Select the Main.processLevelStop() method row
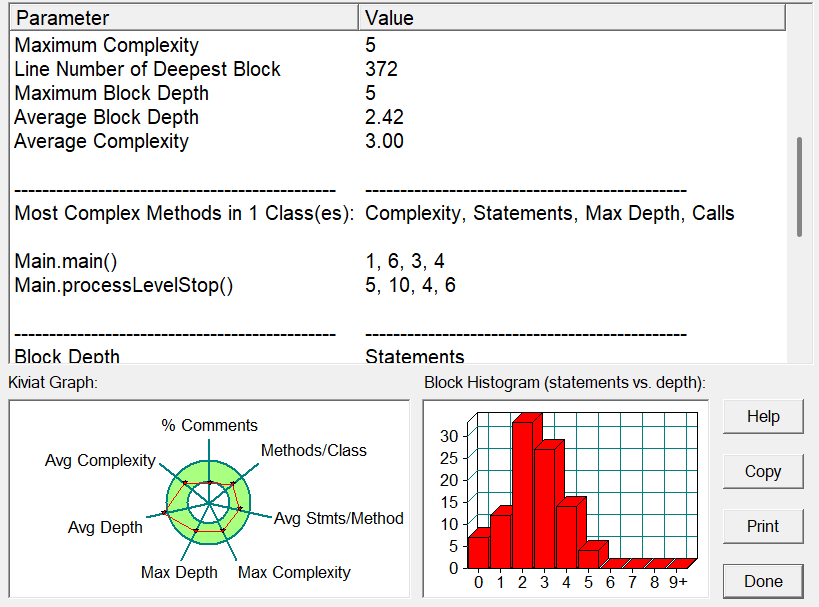819x607 pixels. (x=124, y=285)
